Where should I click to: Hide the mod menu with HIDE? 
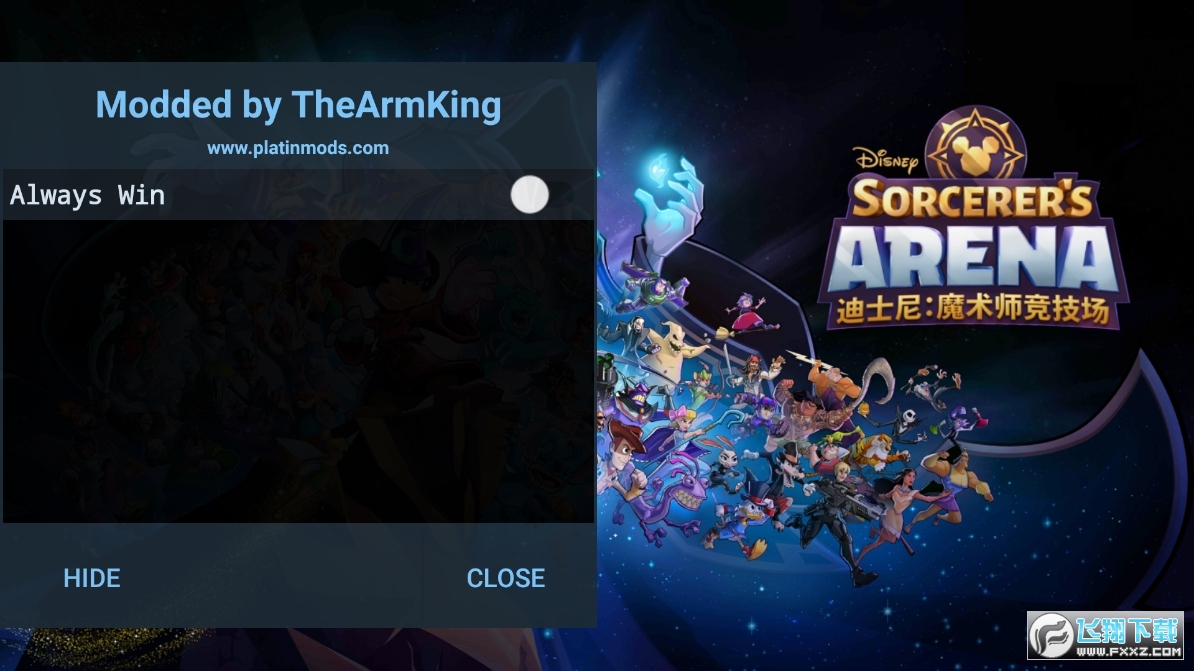[x=91, y=578]
